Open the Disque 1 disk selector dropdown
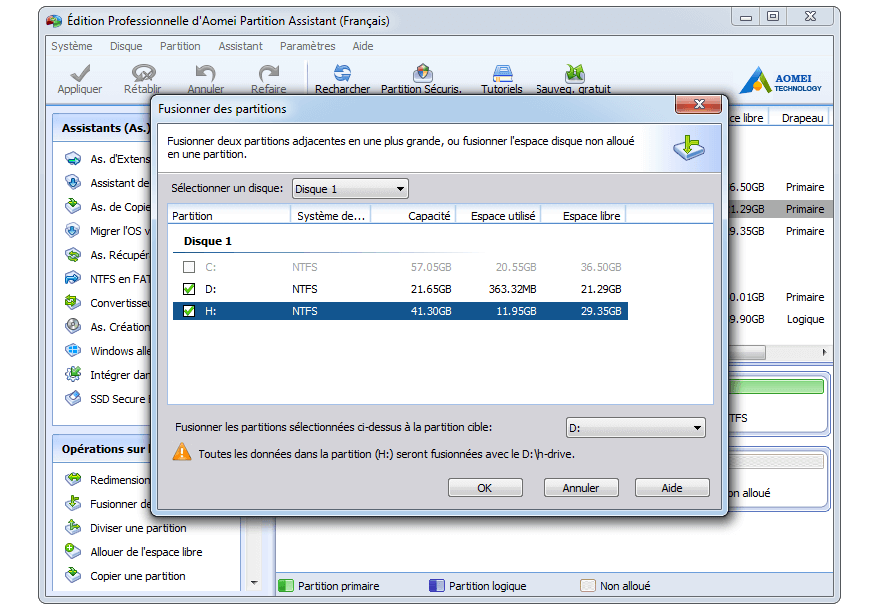Viewport: 878px width, 609px height. tap(350, 189)
